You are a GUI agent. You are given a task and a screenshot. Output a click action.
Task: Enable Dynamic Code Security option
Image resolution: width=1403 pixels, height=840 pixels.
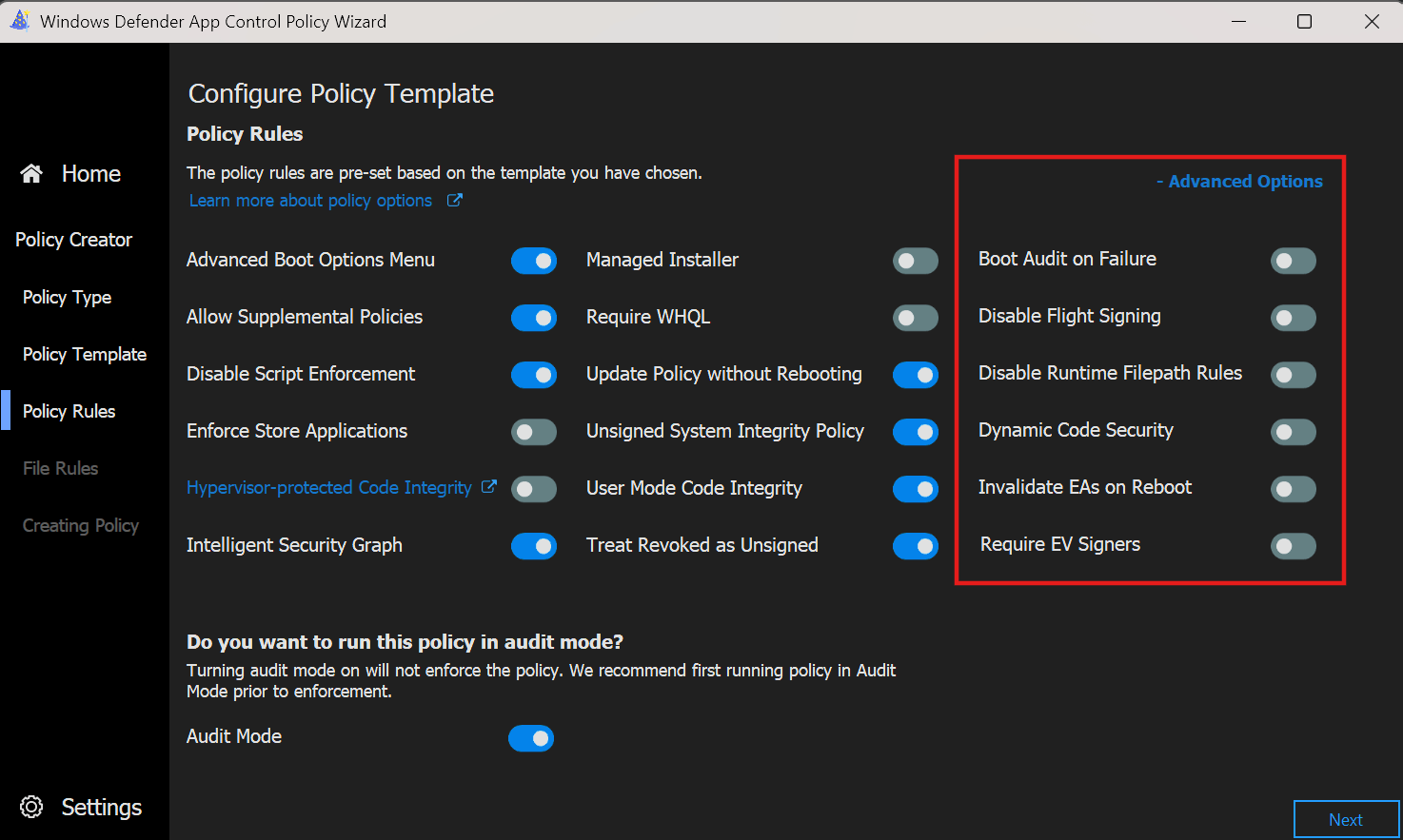[1293, 432]
